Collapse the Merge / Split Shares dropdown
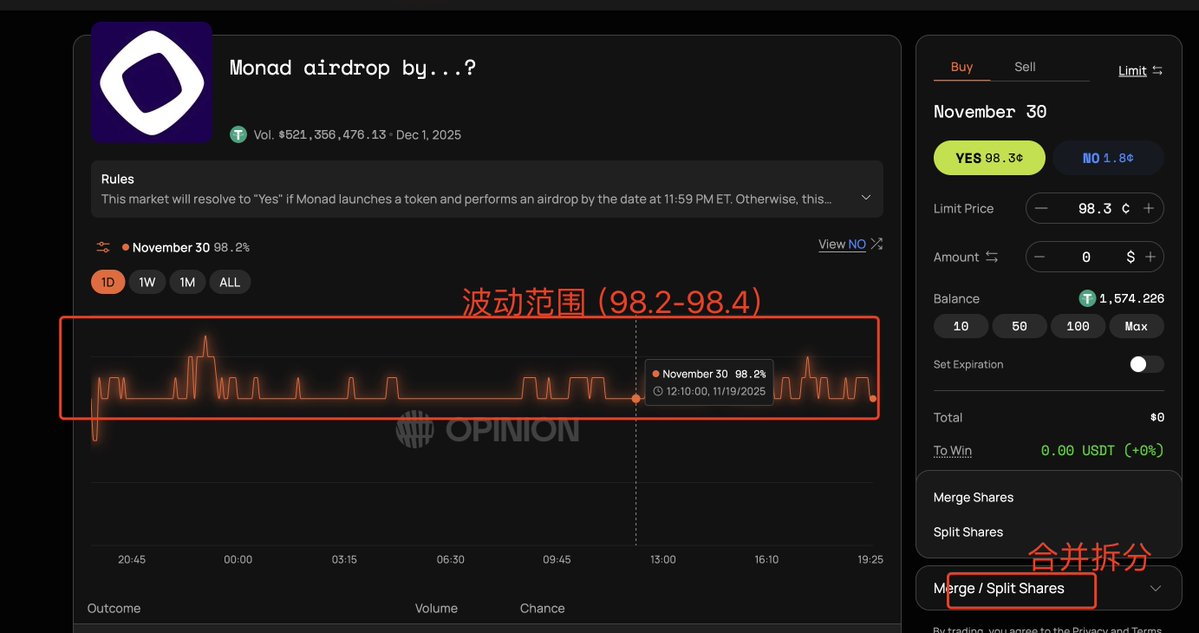The width and height of the screenshot is (1199, 633). 1155,589
